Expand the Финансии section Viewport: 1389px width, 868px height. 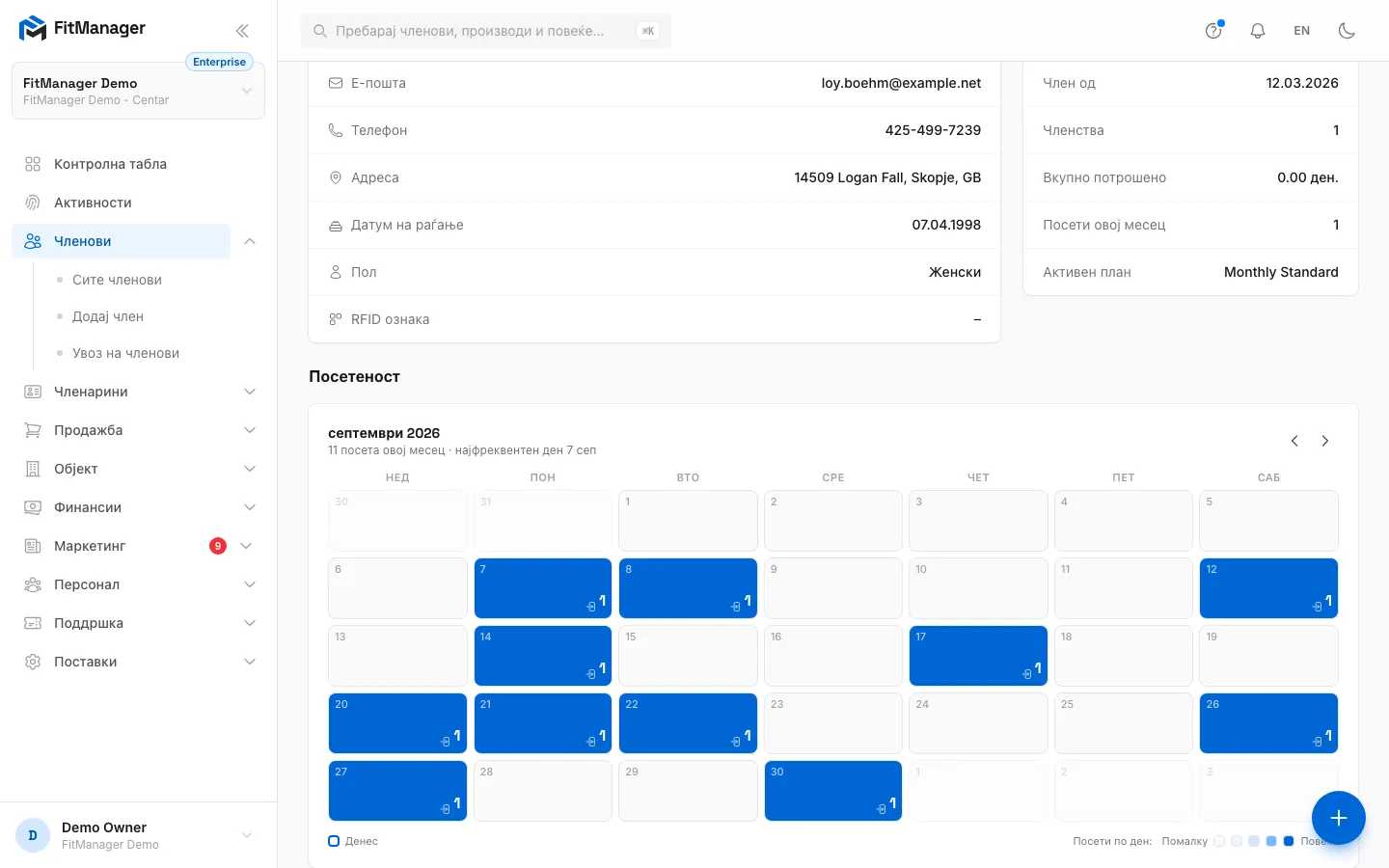tap(138, 507)
